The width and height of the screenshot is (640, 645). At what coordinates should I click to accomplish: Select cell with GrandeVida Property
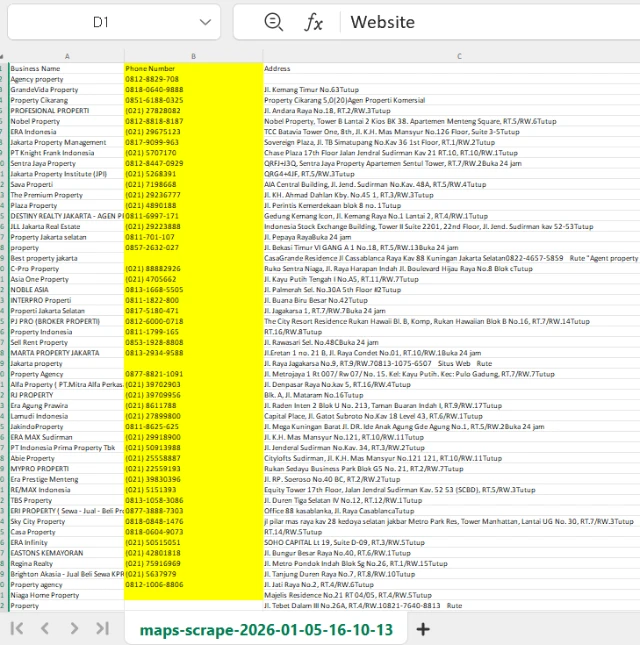coord(67,90)
